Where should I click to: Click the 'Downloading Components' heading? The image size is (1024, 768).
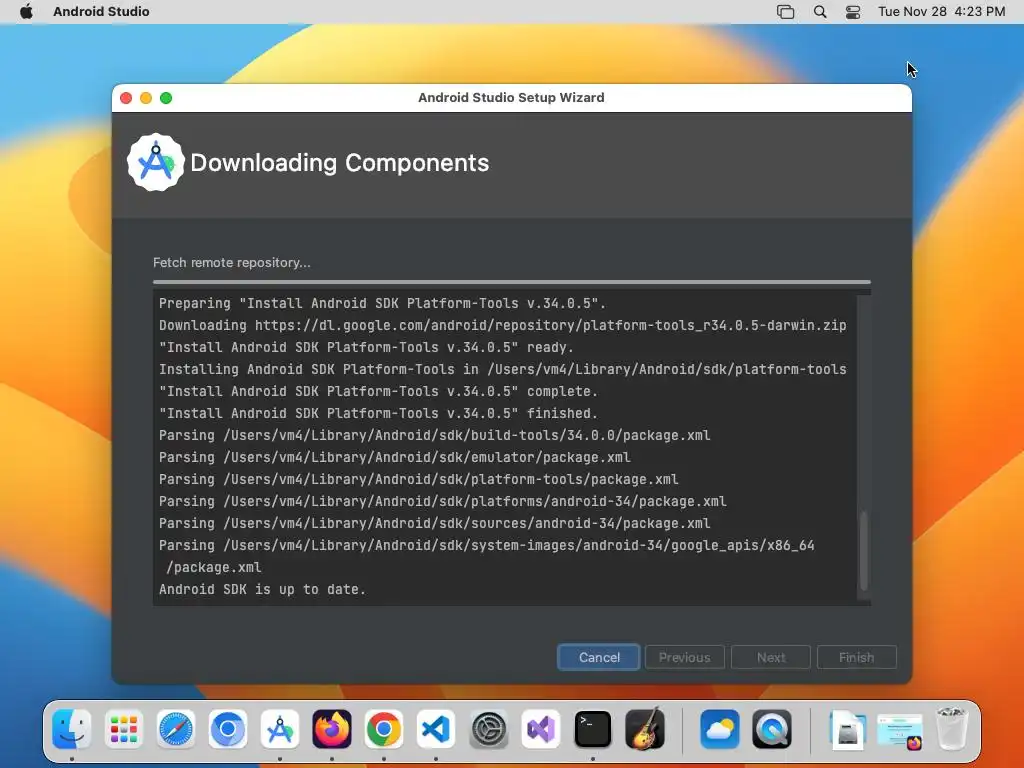pos(340,163)
